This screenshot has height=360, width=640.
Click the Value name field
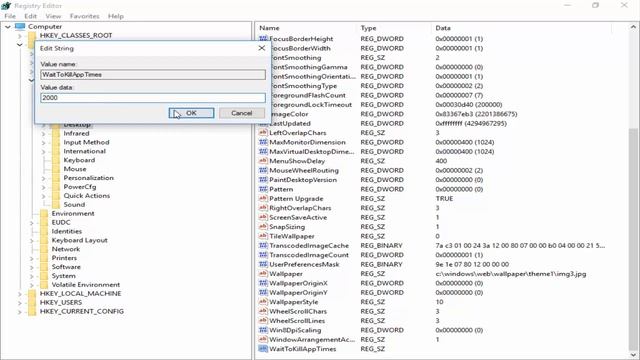tap(153, 74)
